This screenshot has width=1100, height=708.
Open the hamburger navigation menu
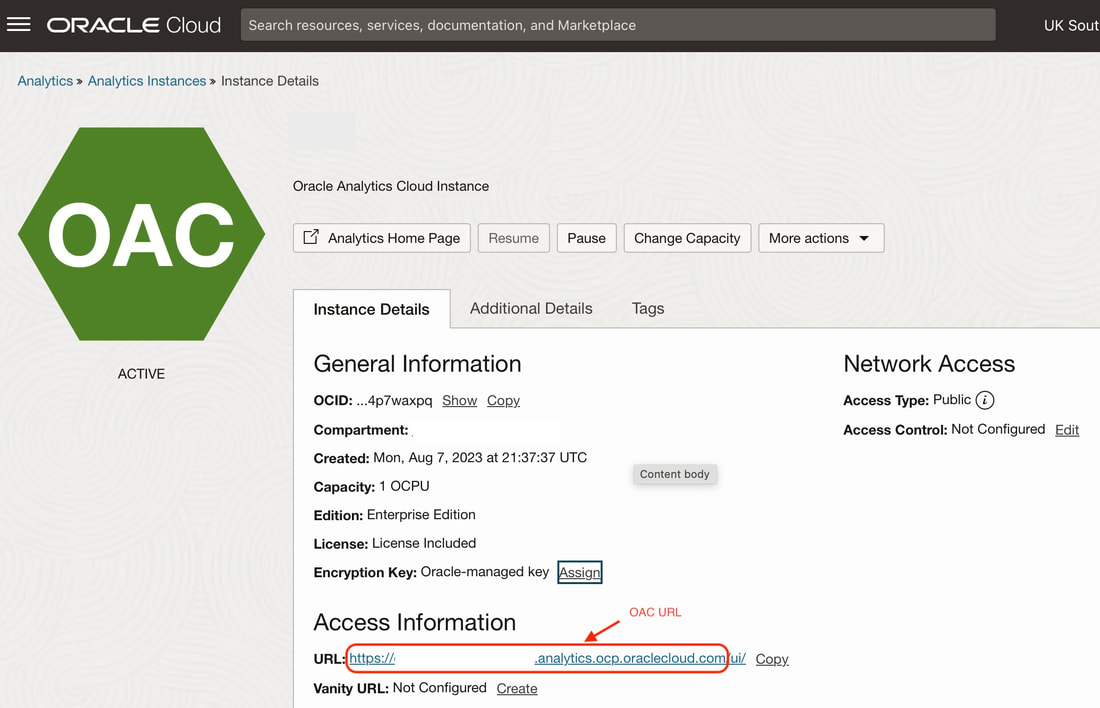[x=19, y=25]
